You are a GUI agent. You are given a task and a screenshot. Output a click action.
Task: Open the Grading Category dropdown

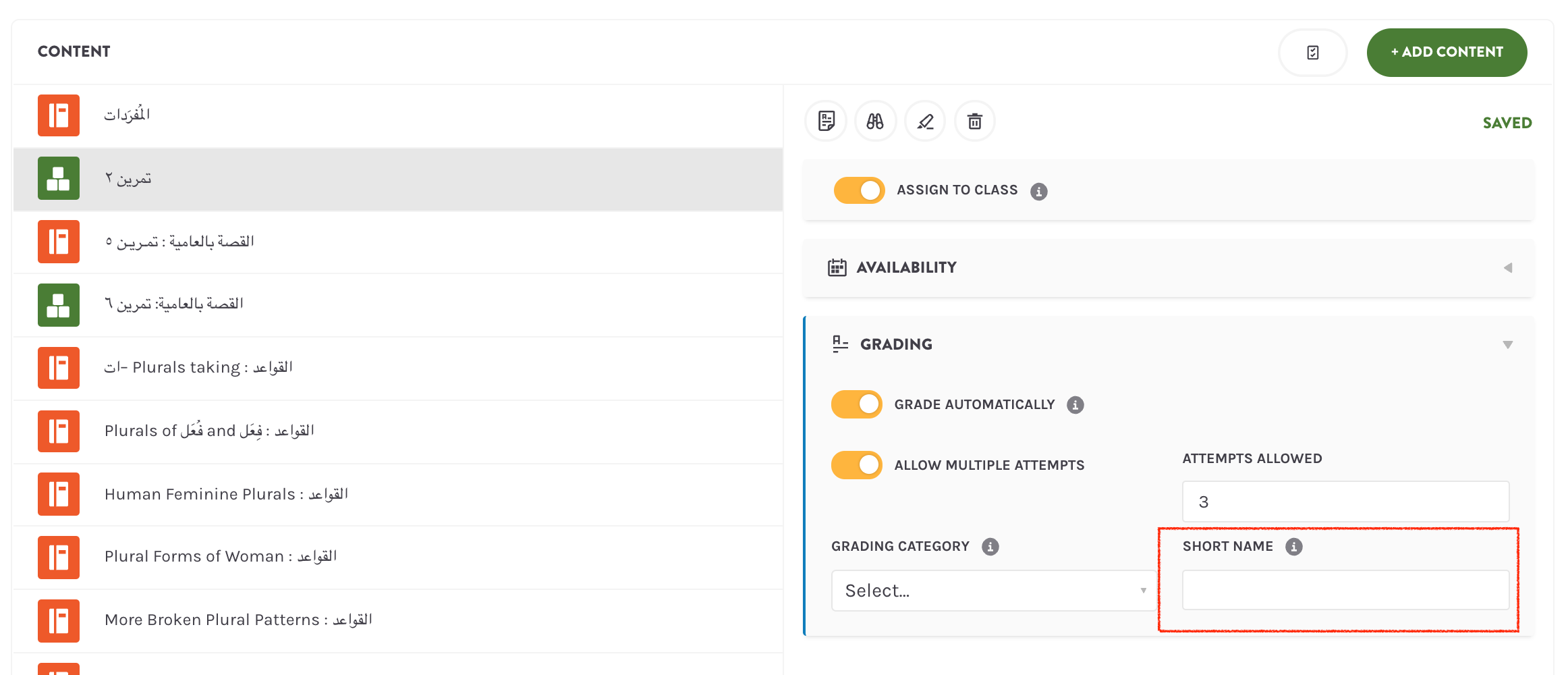(993, 591)
